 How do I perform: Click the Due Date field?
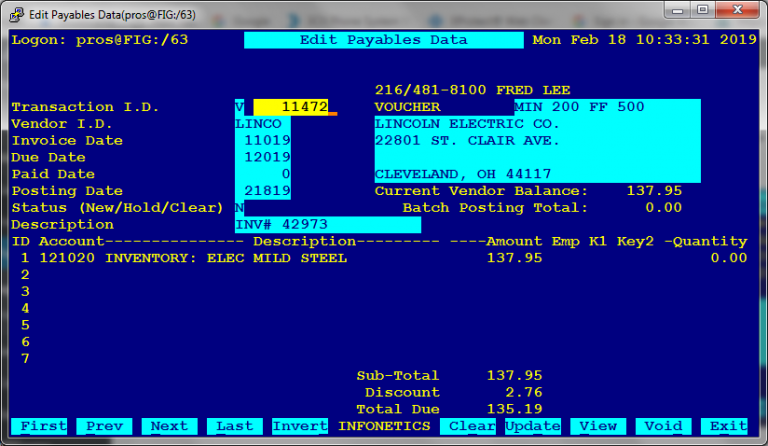coord(264,158)
